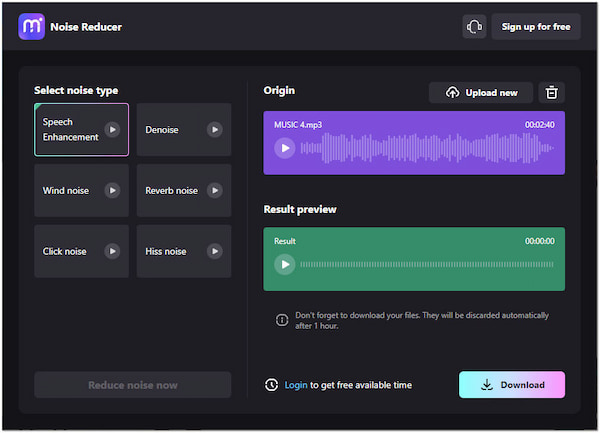The width and height of the screenshot is (600, 433).
Task: Download the processed result file
Action: click(x=512, y=385)
